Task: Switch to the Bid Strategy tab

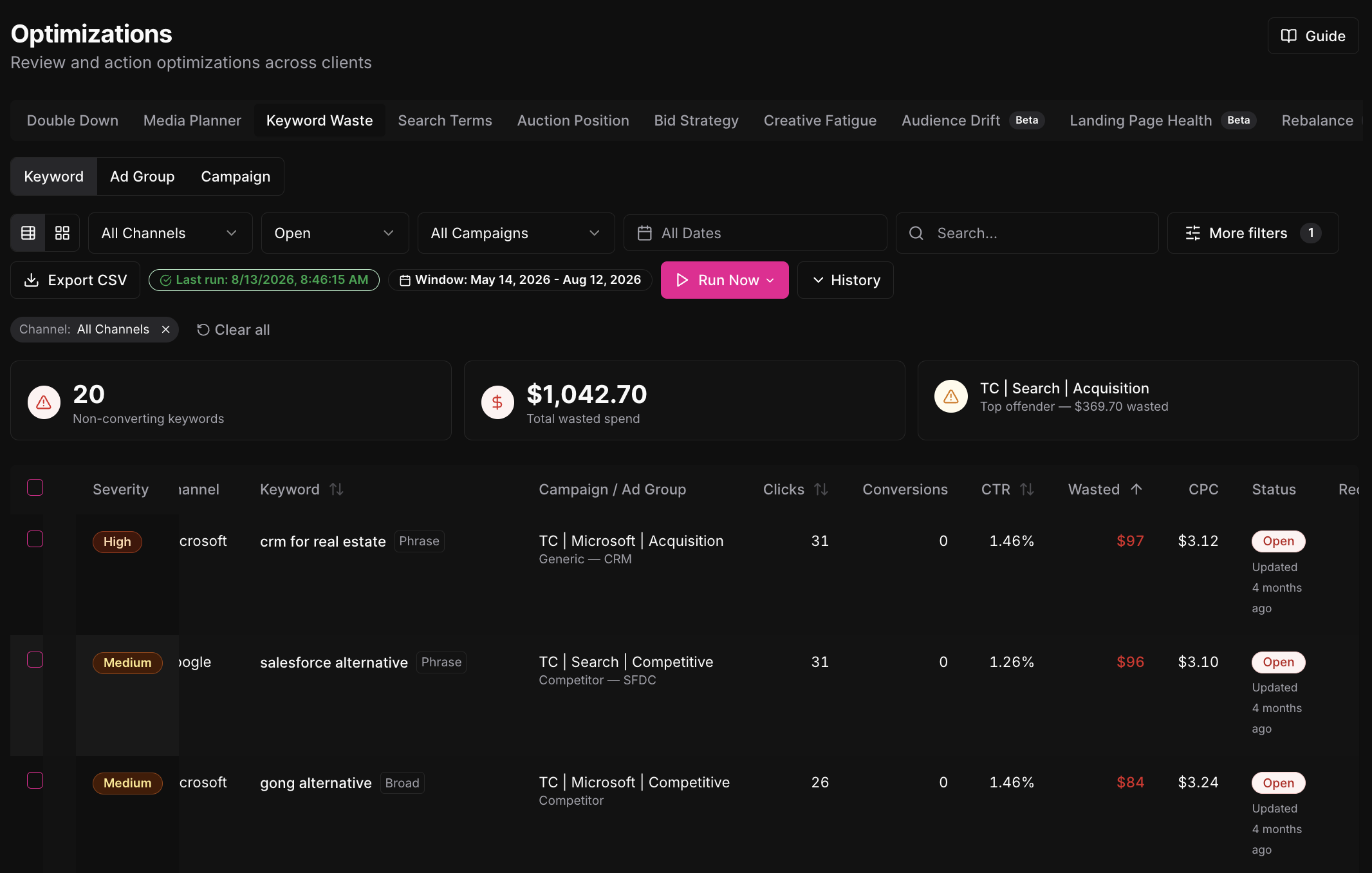Action: click(696, 120)
